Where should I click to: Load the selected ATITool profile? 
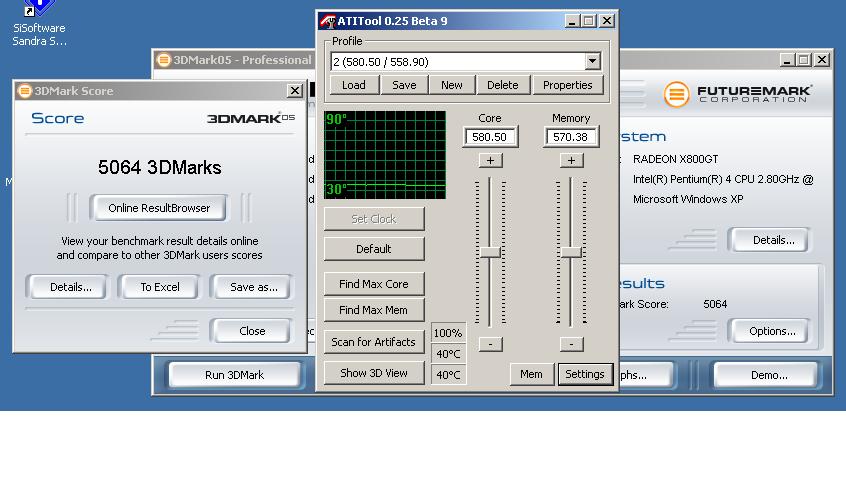tap(354, 85)
